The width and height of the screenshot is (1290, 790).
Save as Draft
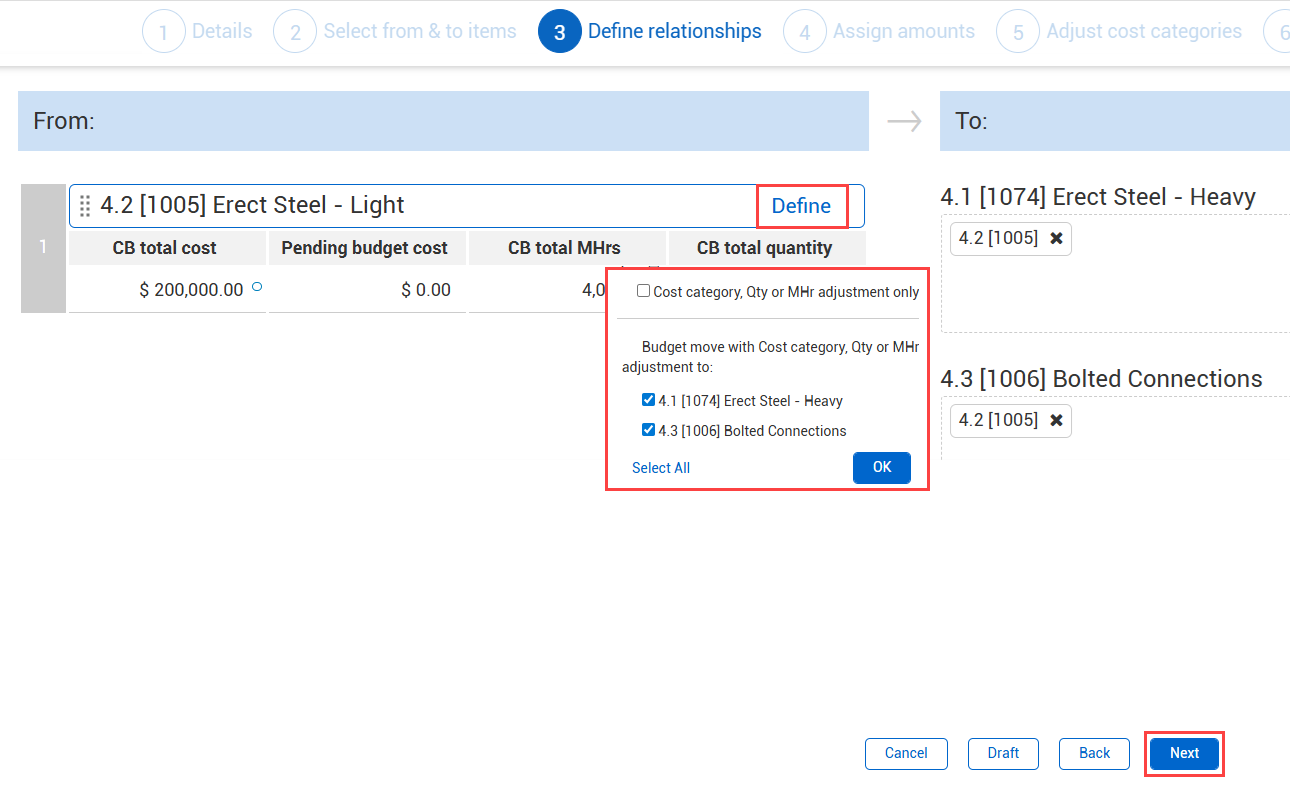[x=1003, y=753]
